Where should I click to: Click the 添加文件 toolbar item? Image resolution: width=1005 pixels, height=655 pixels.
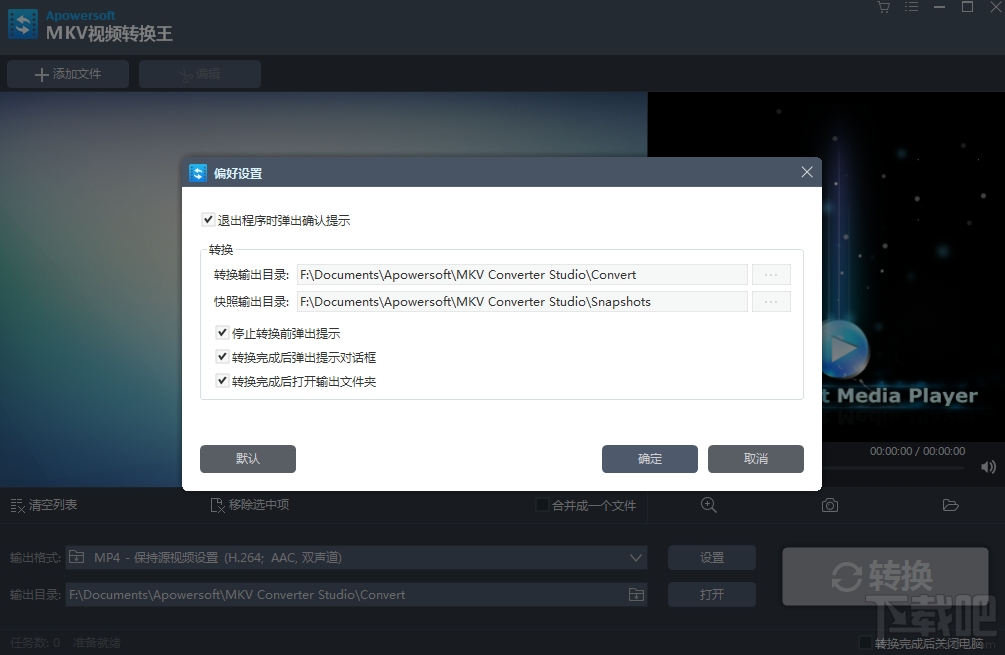point(67,73)
